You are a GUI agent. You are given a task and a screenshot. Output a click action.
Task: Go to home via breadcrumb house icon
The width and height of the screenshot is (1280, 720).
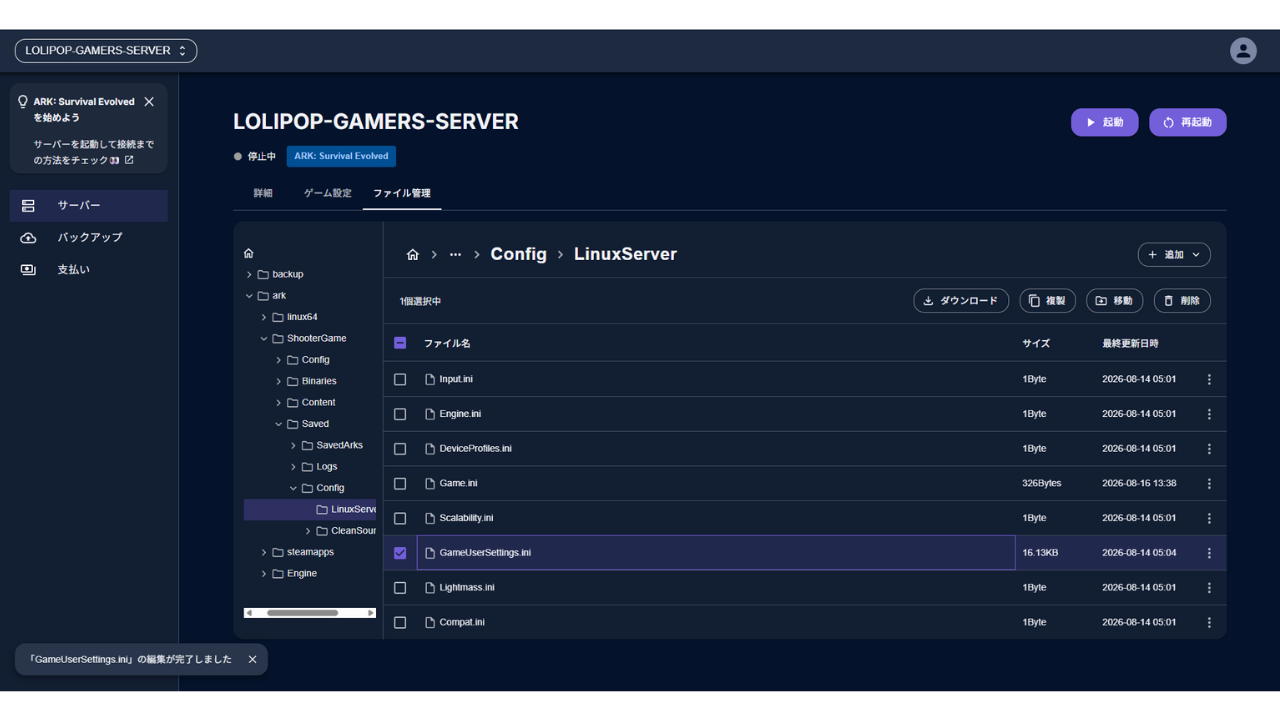tap(412, 255)
